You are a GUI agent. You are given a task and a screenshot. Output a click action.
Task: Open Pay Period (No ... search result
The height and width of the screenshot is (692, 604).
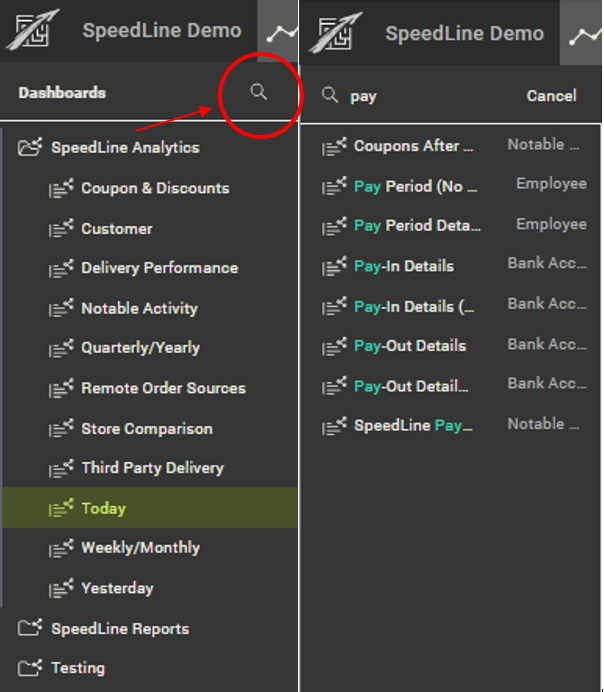coord(416,186)
